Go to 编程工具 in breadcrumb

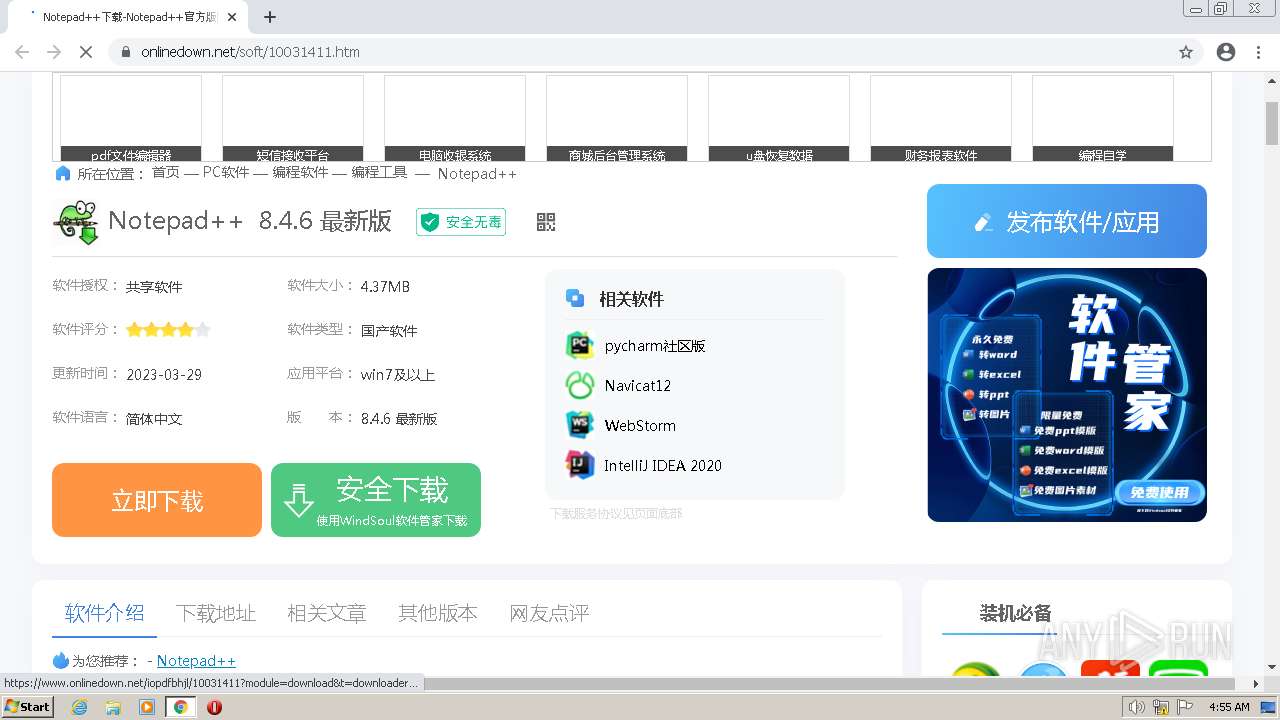[379, 172]
